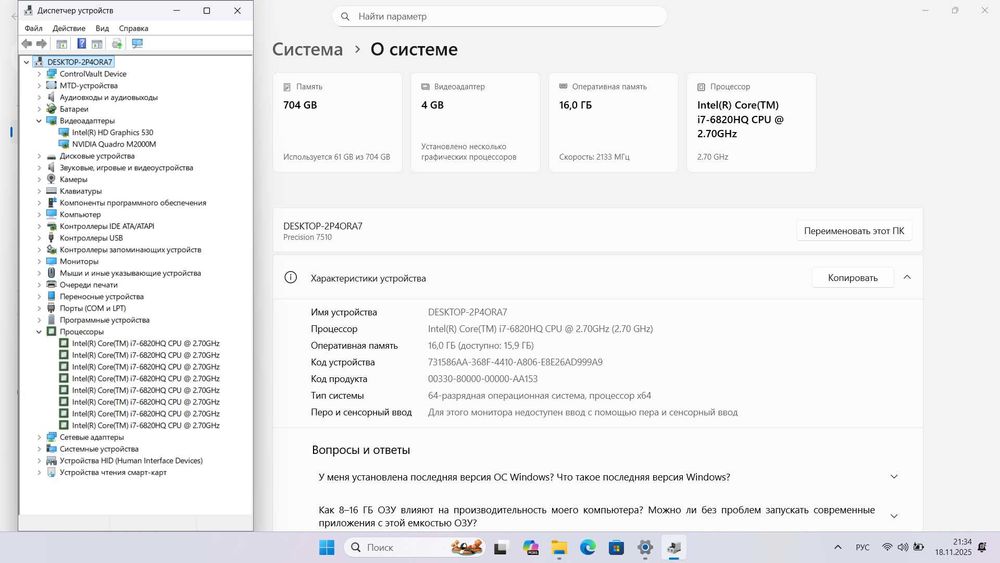Click product code 00330-80000-00000-AA153

[483, 379]
